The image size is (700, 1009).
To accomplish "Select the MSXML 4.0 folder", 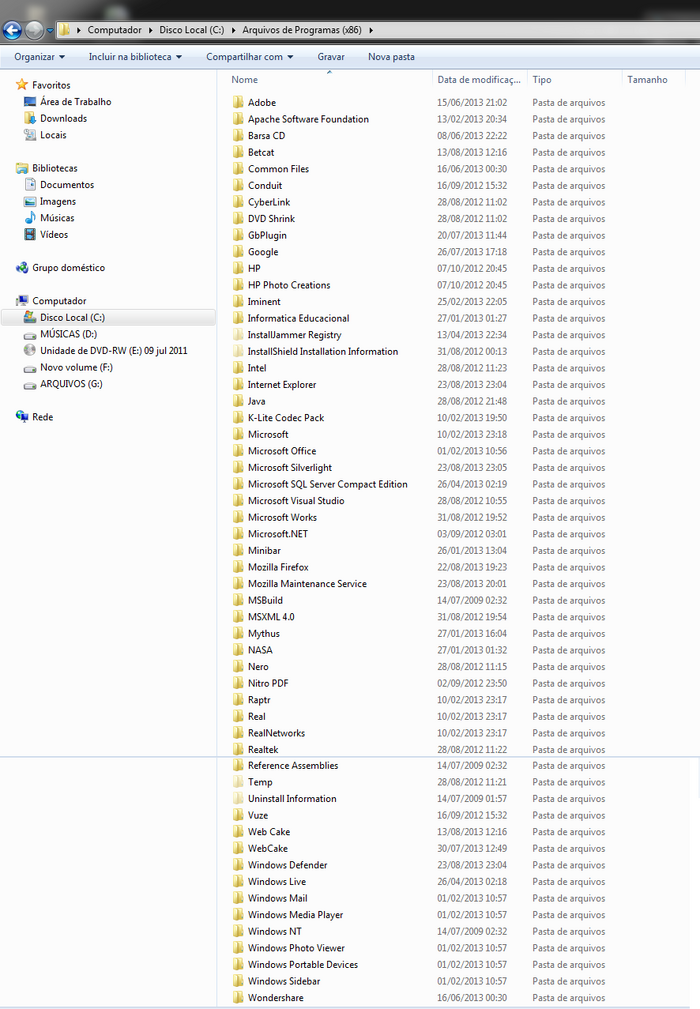I will pos(271,616).
